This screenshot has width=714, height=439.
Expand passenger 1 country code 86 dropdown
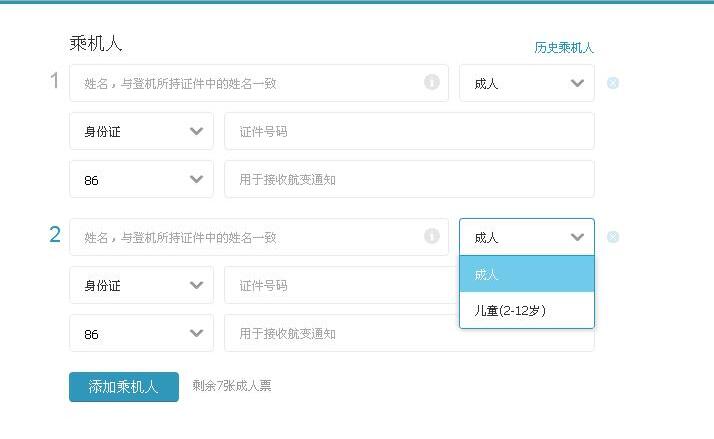coord(141,179)
